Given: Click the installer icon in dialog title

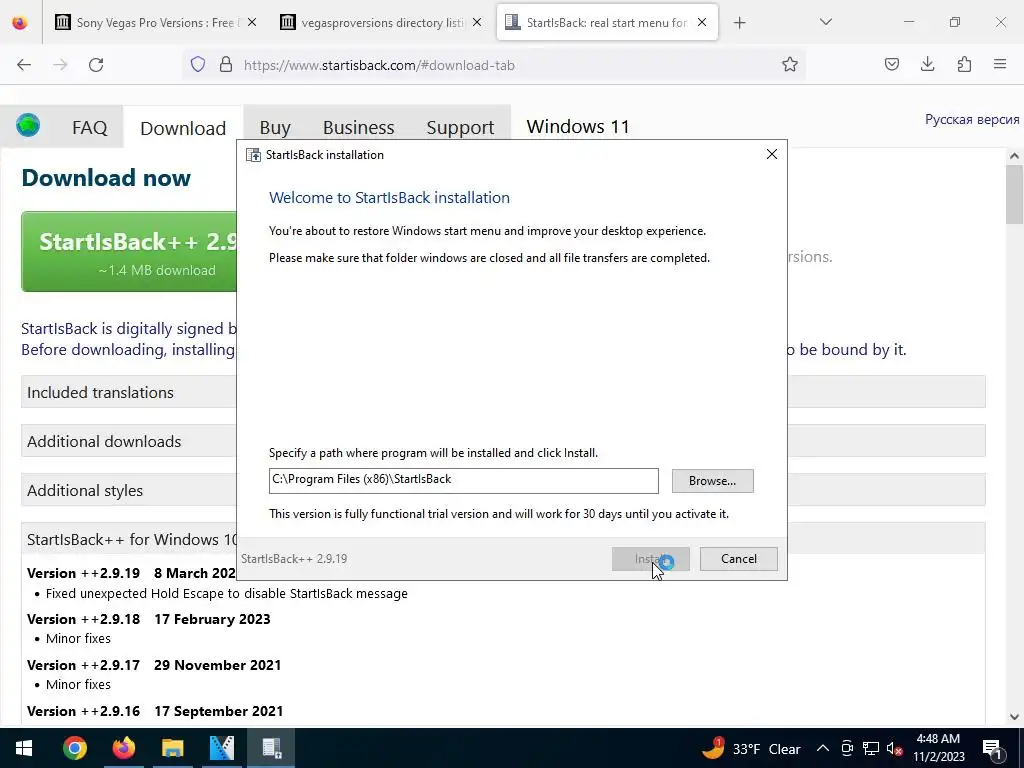Looking at the screenshot, I should pyautogui.click(x=253, y=155).
